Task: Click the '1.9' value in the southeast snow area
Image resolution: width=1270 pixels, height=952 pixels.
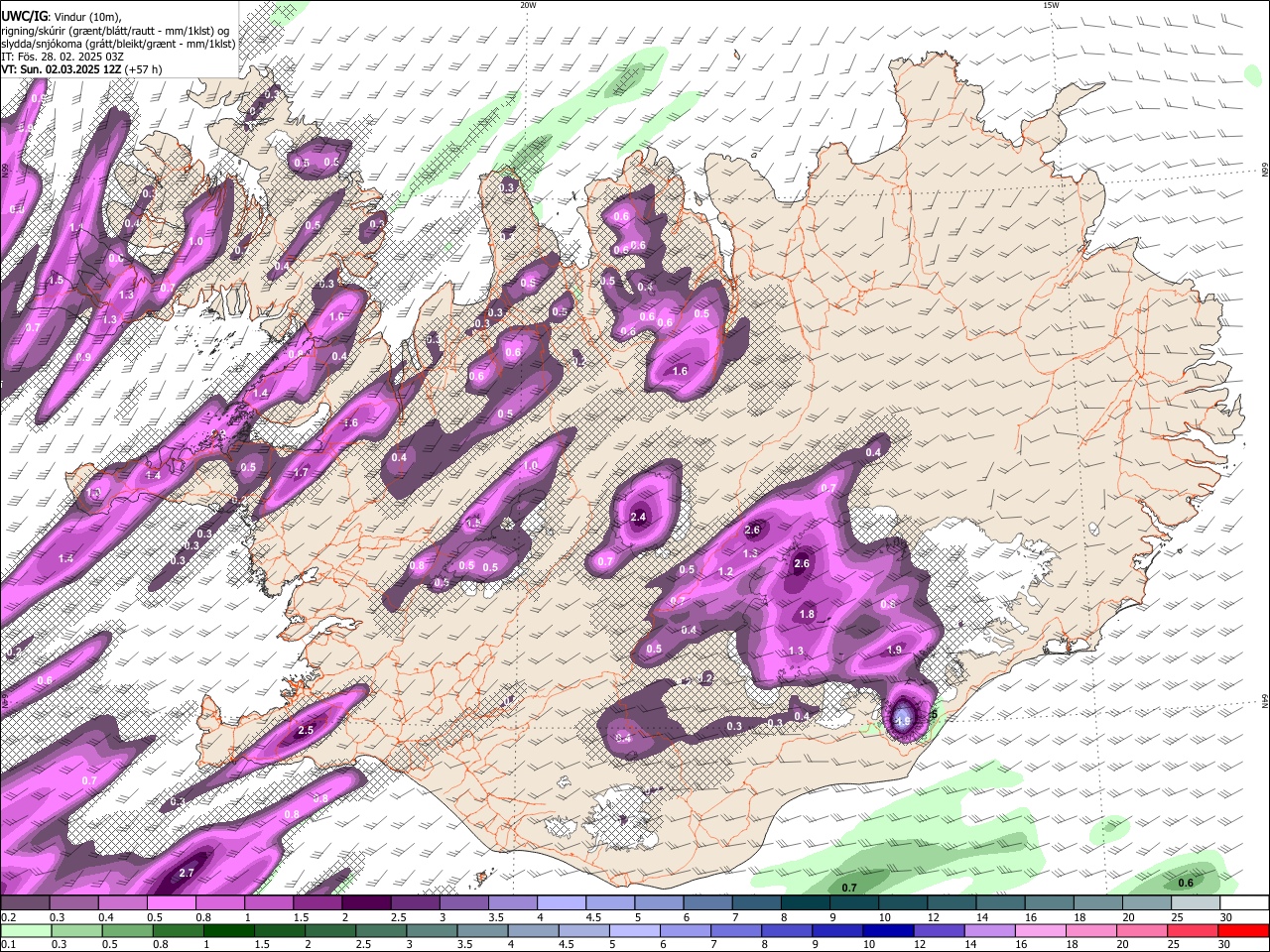Action: [x=894, y=650]
